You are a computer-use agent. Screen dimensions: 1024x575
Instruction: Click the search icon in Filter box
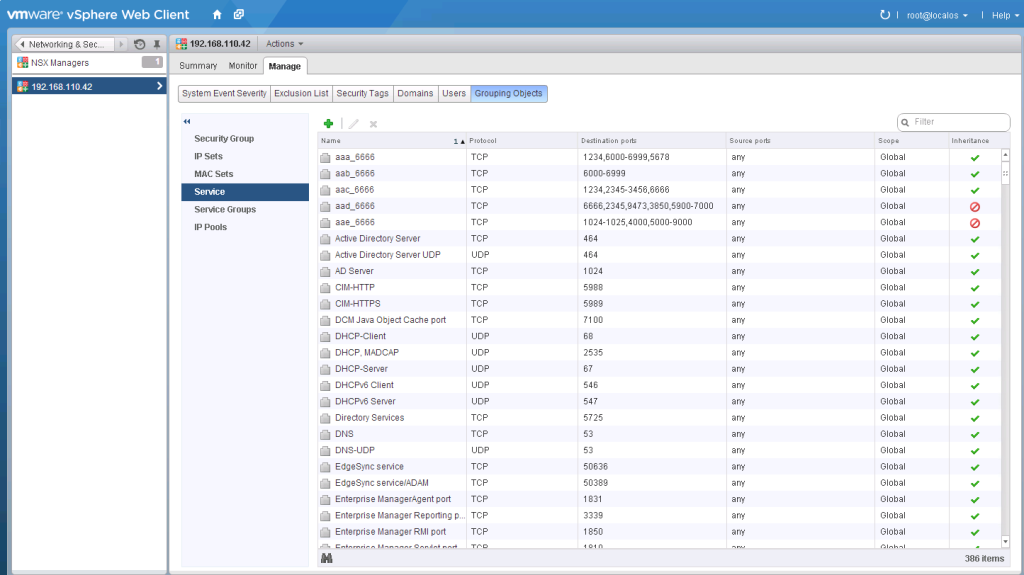point(905,122)
